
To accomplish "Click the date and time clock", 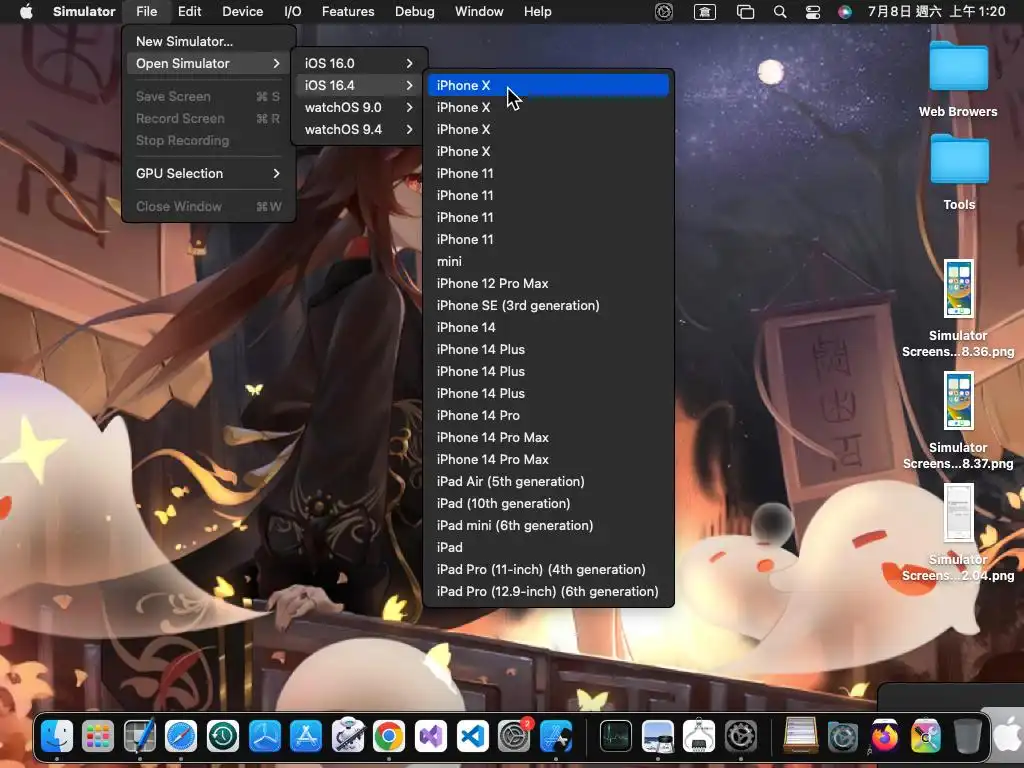I will pos(936,12).
